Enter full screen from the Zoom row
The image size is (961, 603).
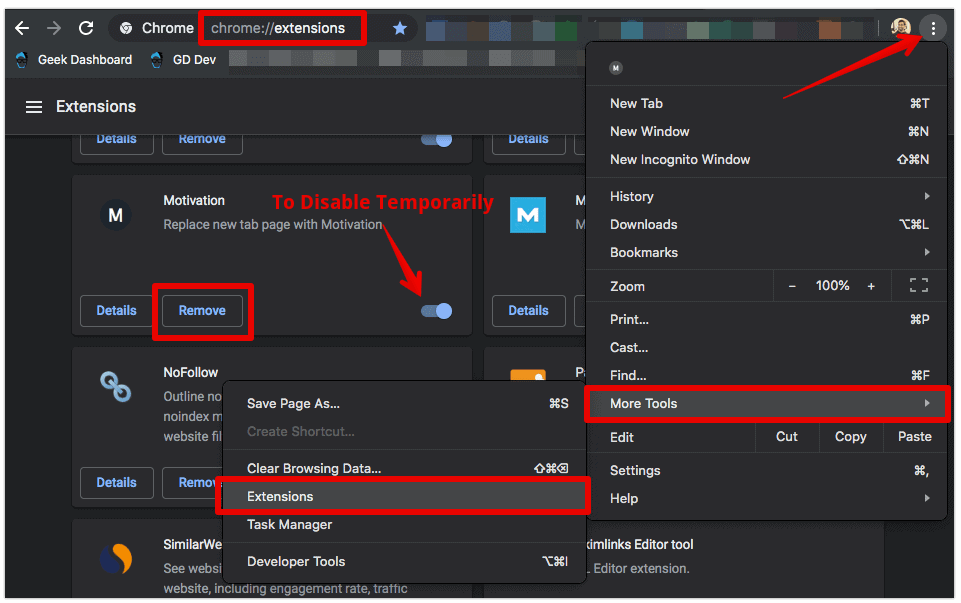coord(918,286)
